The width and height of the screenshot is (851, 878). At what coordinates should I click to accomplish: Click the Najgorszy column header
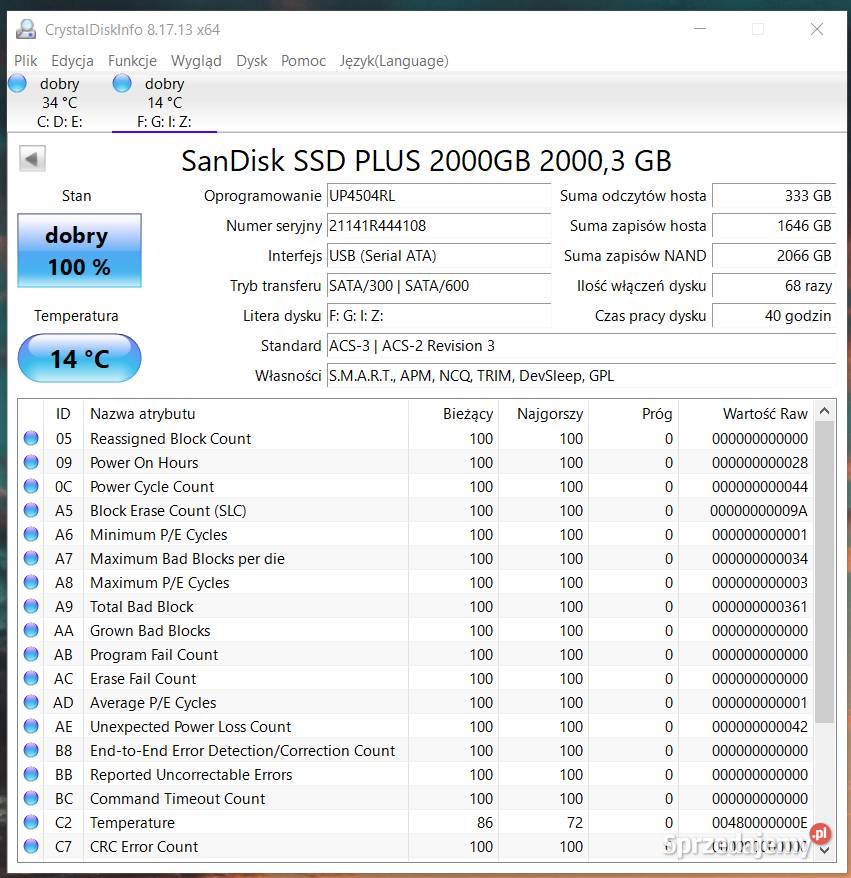click(544, 414)
